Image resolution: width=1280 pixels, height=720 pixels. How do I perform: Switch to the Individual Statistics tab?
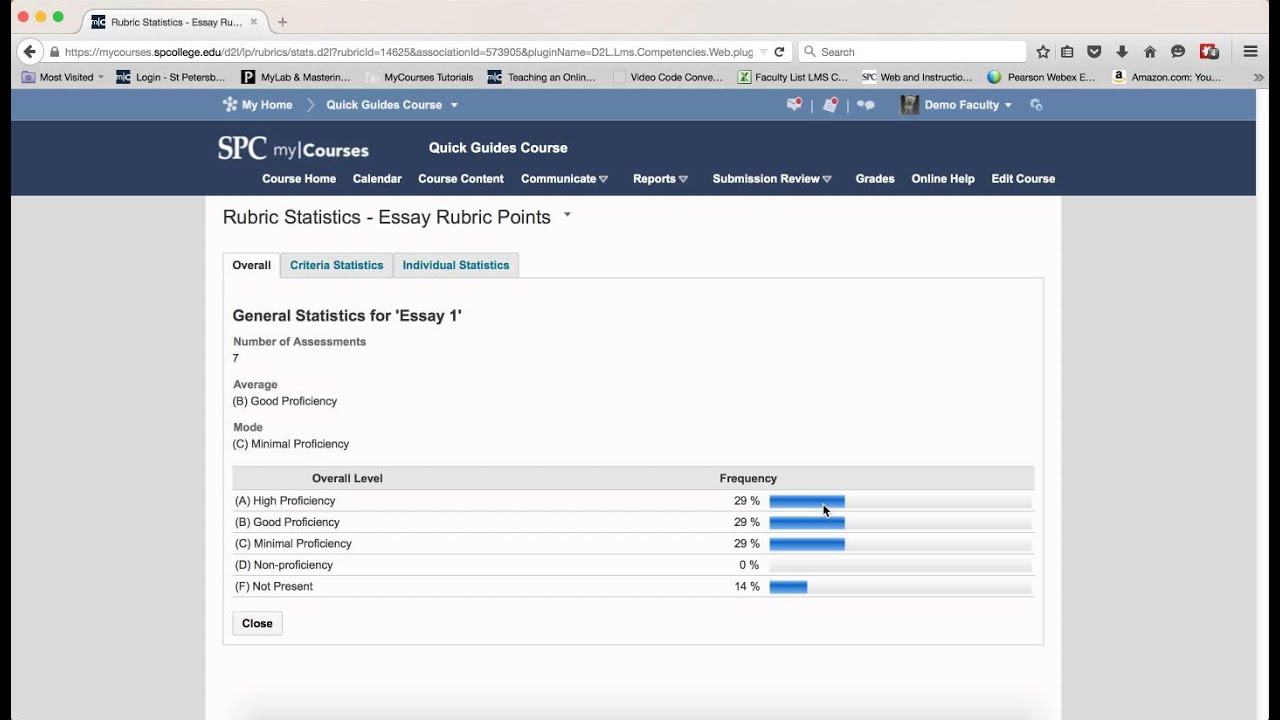tap(456, 265)
